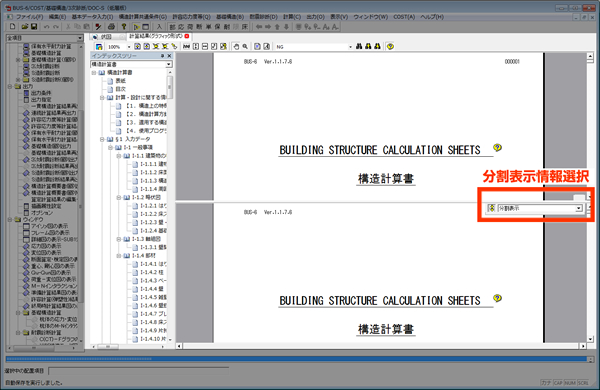Close the 計算結果 tab with red X
600x390 pixels.
coord(187,36)
